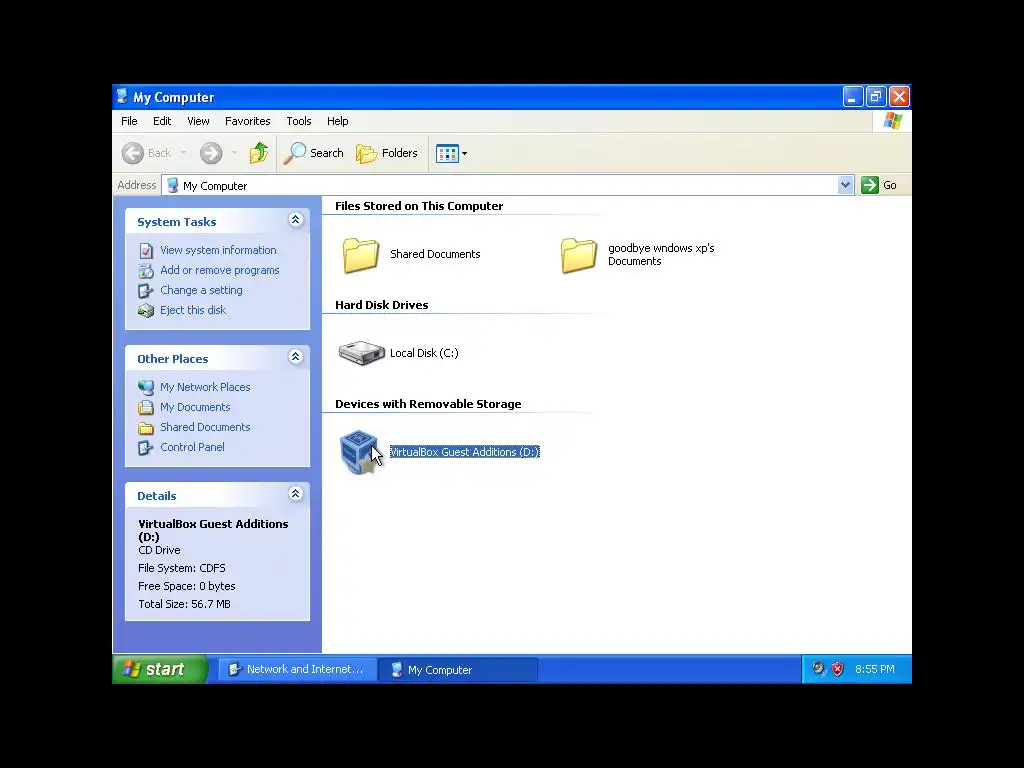This screenshot has width=1024, height=768.
Task: Open Back history dropdown arrow
Action: [x=184, y=153]
